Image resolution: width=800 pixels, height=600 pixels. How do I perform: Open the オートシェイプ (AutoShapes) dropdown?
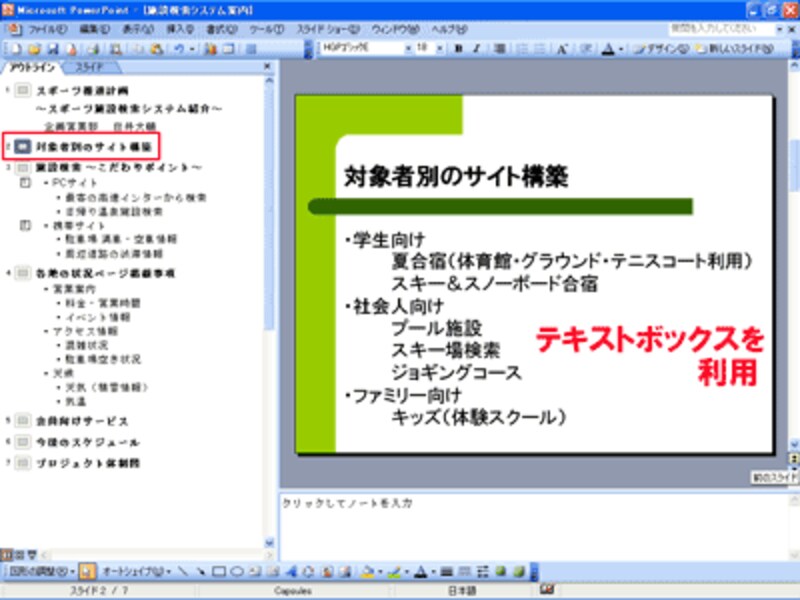point(136,571)
